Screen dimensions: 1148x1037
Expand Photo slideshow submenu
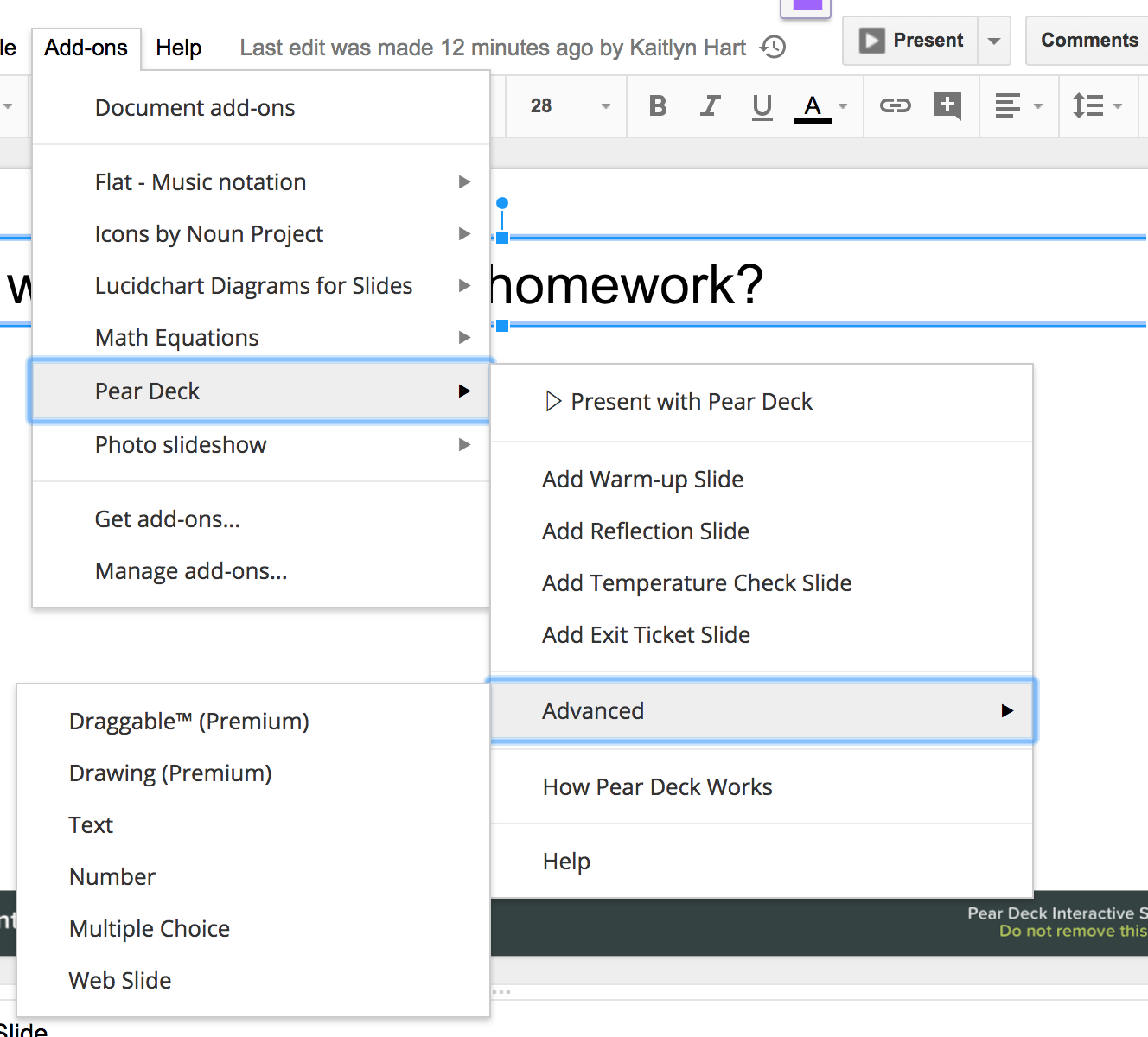[x=261, y=445]
